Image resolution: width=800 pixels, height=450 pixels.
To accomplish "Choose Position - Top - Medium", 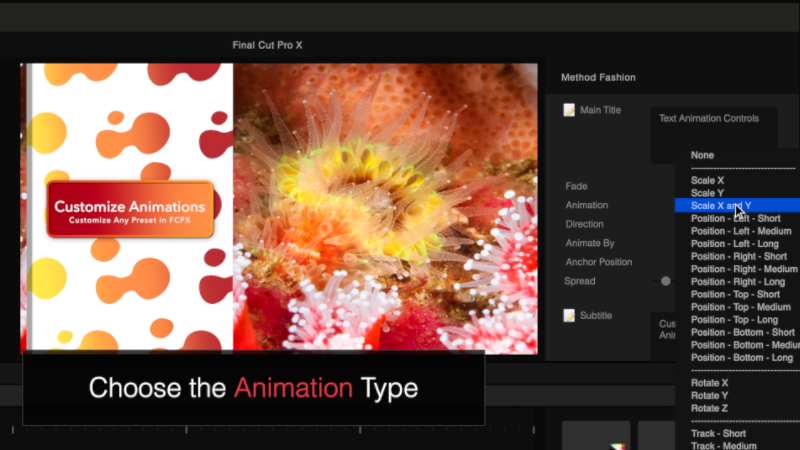I will (741, 307).
